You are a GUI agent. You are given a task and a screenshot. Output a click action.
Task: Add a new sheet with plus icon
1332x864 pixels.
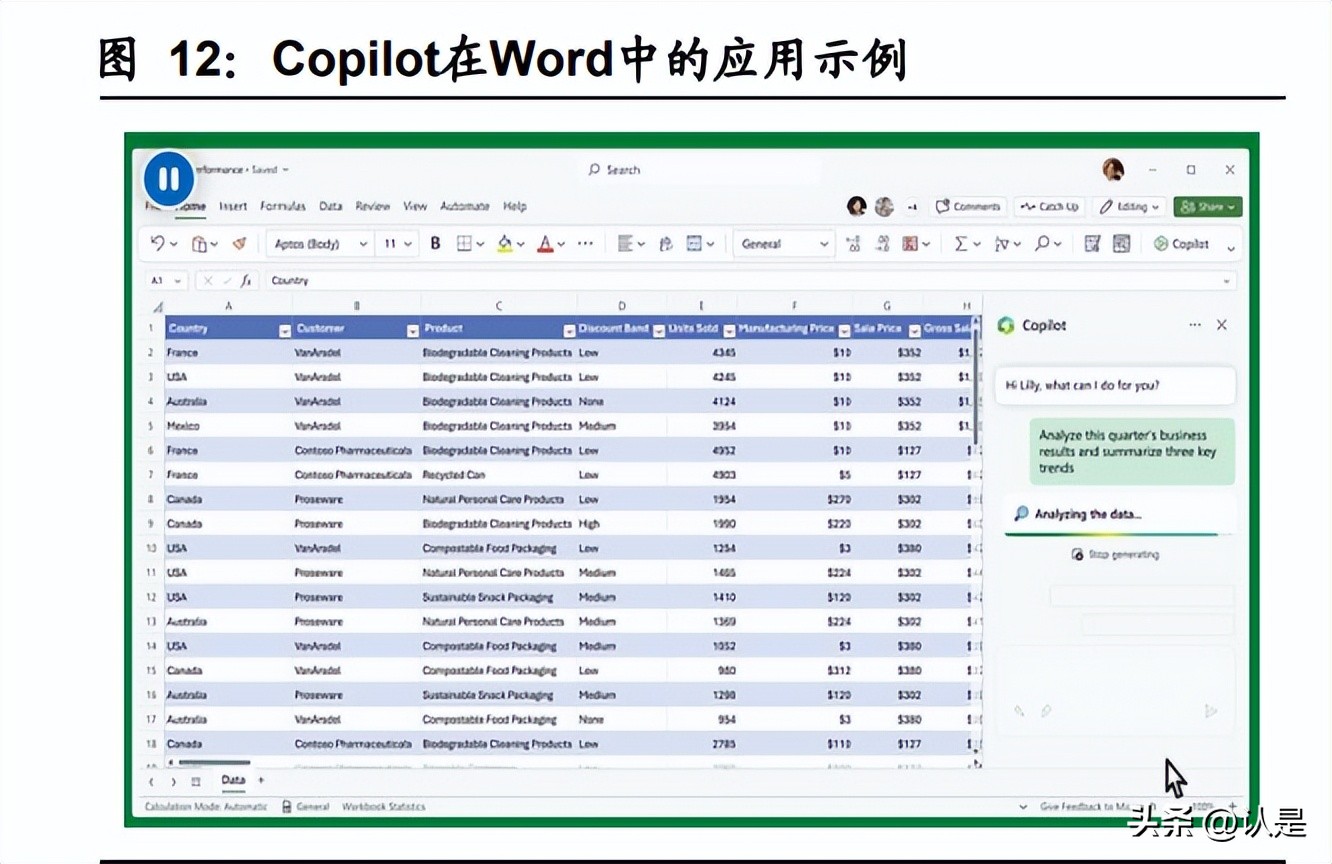click(x=261, y=780)
